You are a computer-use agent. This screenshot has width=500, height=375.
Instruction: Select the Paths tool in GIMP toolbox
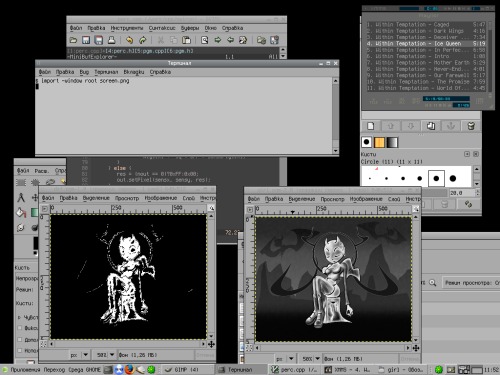(21, 198)
